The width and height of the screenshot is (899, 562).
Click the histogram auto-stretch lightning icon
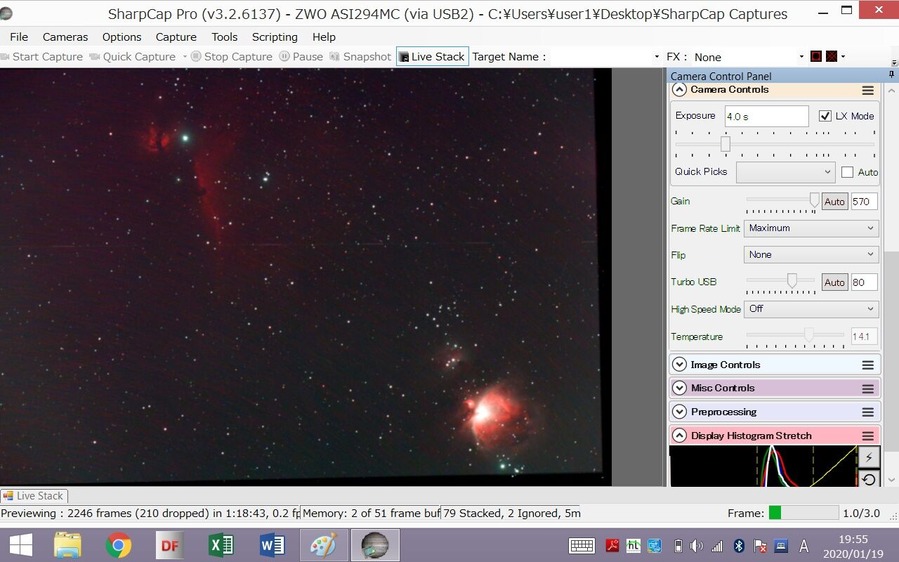pyautogui.click(x=869, y=457)
